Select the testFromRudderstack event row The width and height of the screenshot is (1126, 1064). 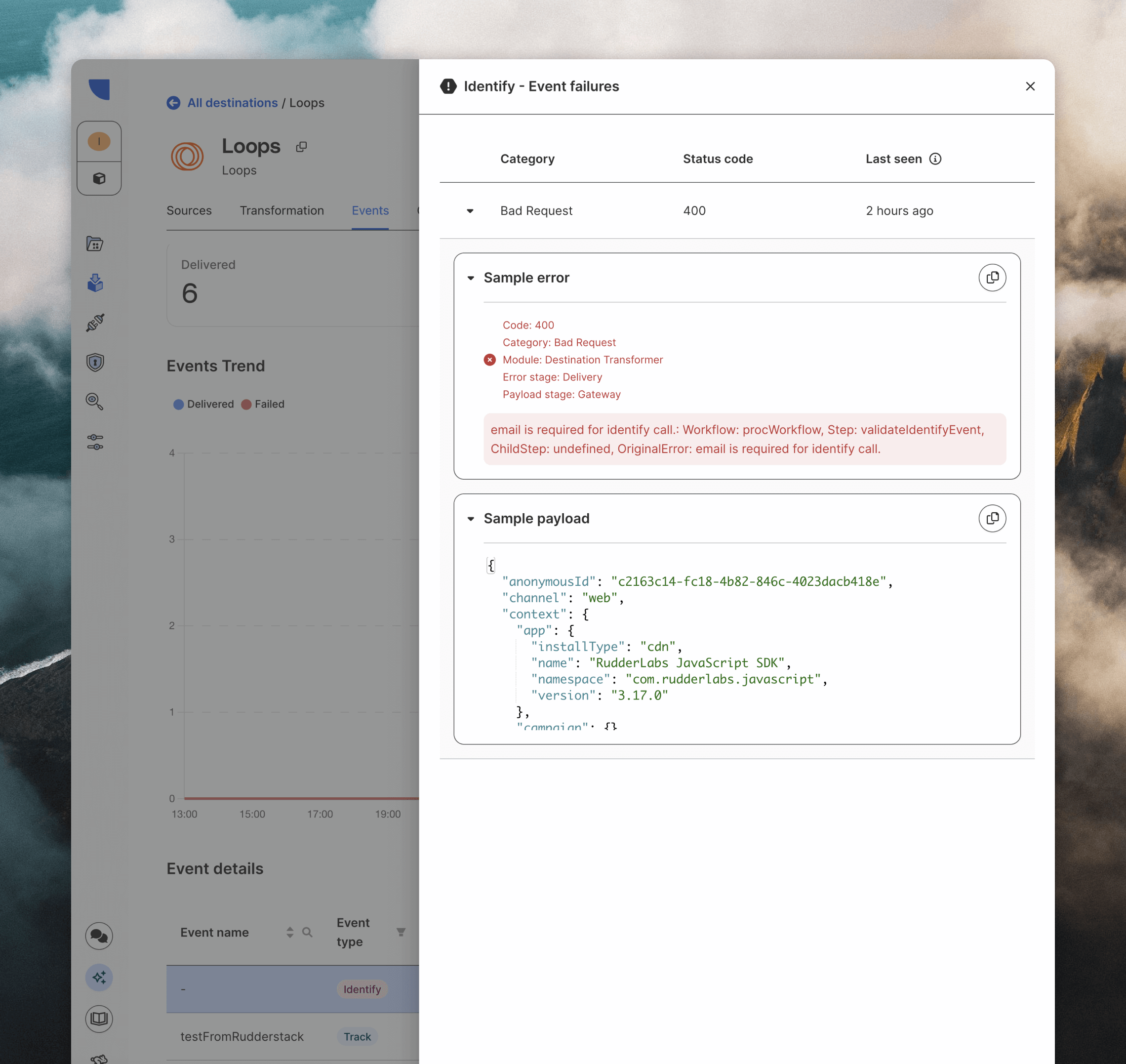292,1037
